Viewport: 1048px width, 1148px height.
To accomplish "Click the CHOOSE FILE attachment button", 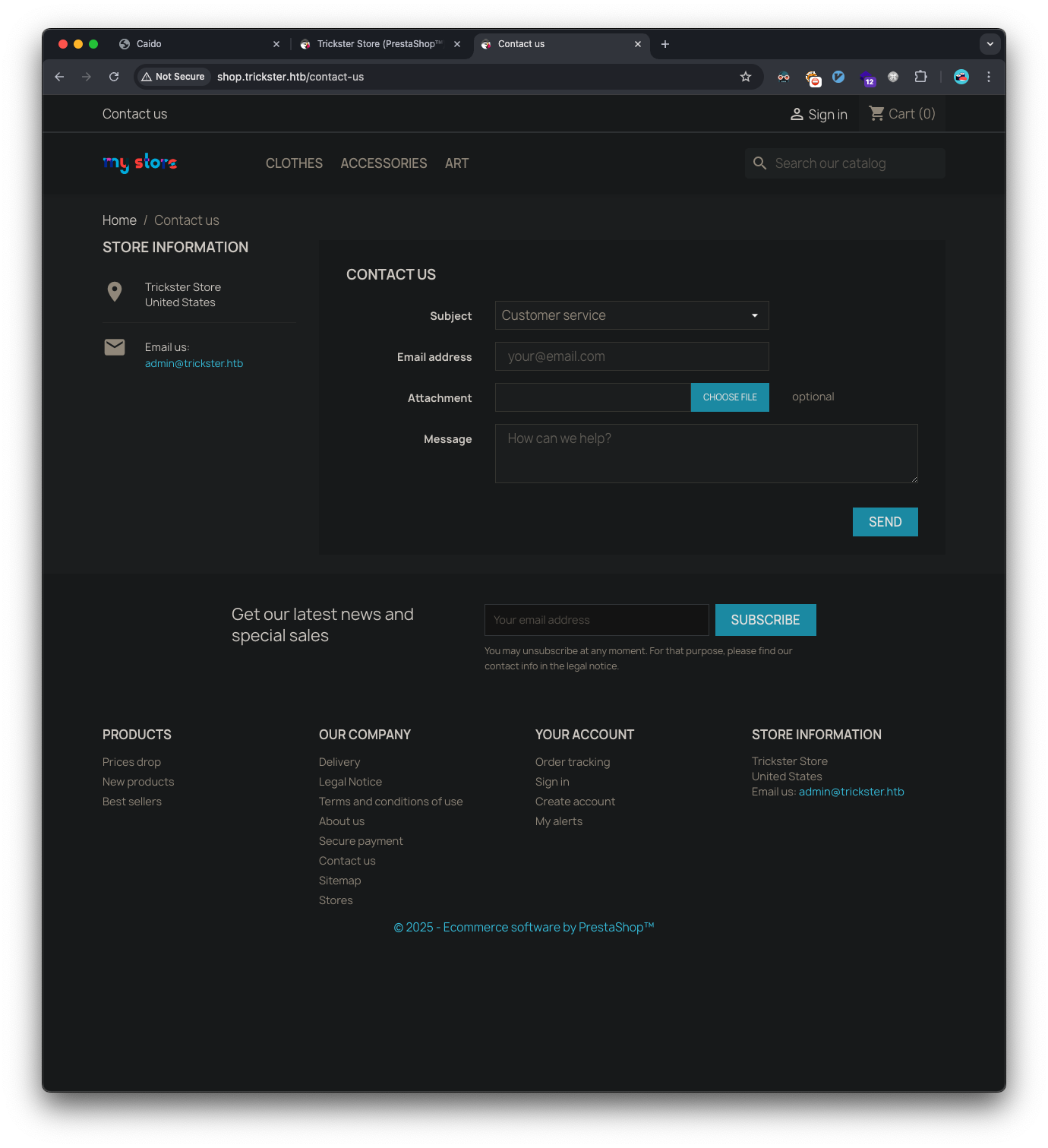I will click(729, 397).
